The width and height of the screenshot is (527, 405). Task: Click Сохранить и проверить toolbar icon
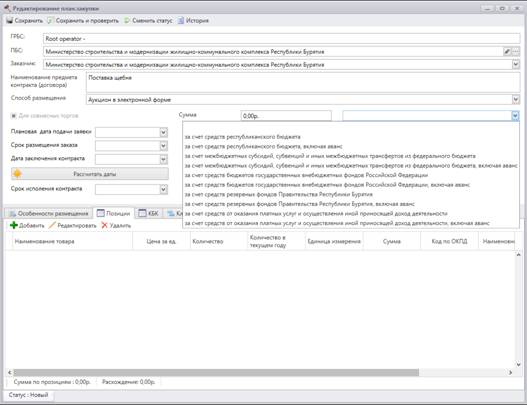pos(50,21)
